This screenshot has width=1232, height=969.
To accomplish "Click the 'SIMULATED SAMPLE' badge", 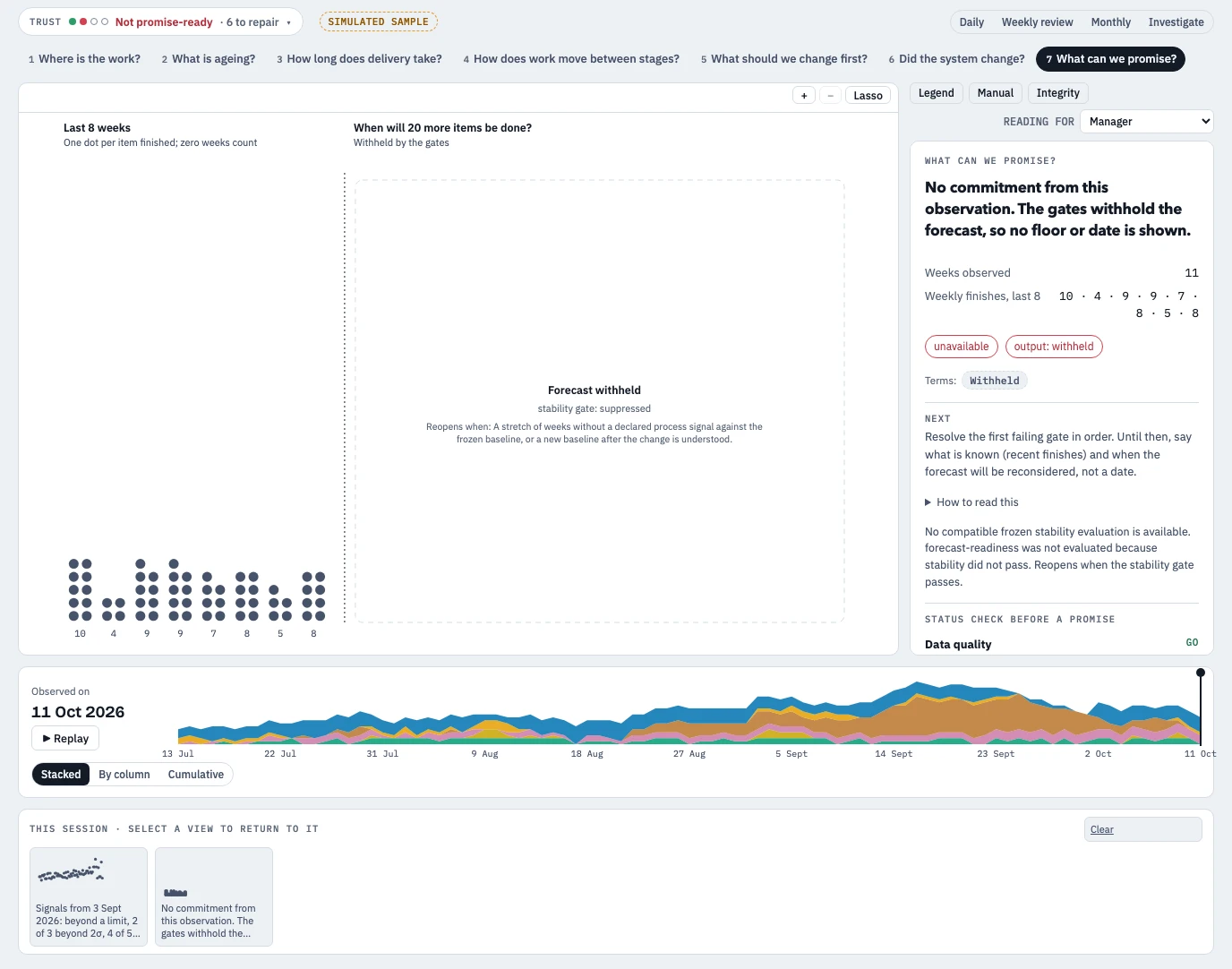I will tap(379, 22).
